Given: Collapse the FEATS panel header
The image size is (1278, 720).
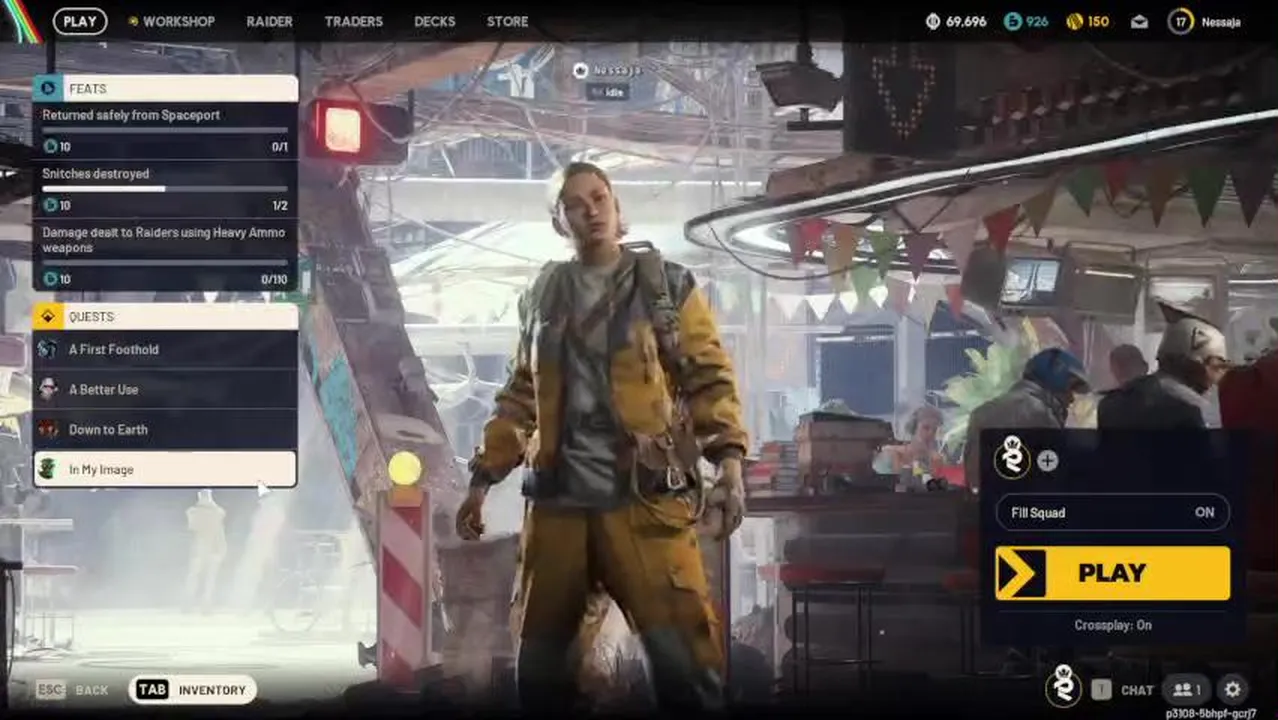Looking at the screenshot, I should (x=166, y=88).
